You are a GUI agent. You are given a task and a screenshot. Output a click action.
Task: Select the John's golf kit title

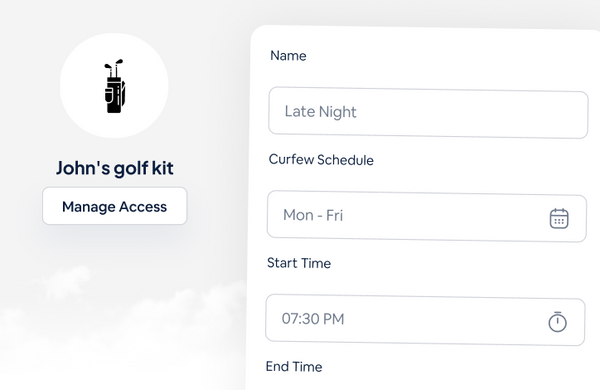point(115,168)
